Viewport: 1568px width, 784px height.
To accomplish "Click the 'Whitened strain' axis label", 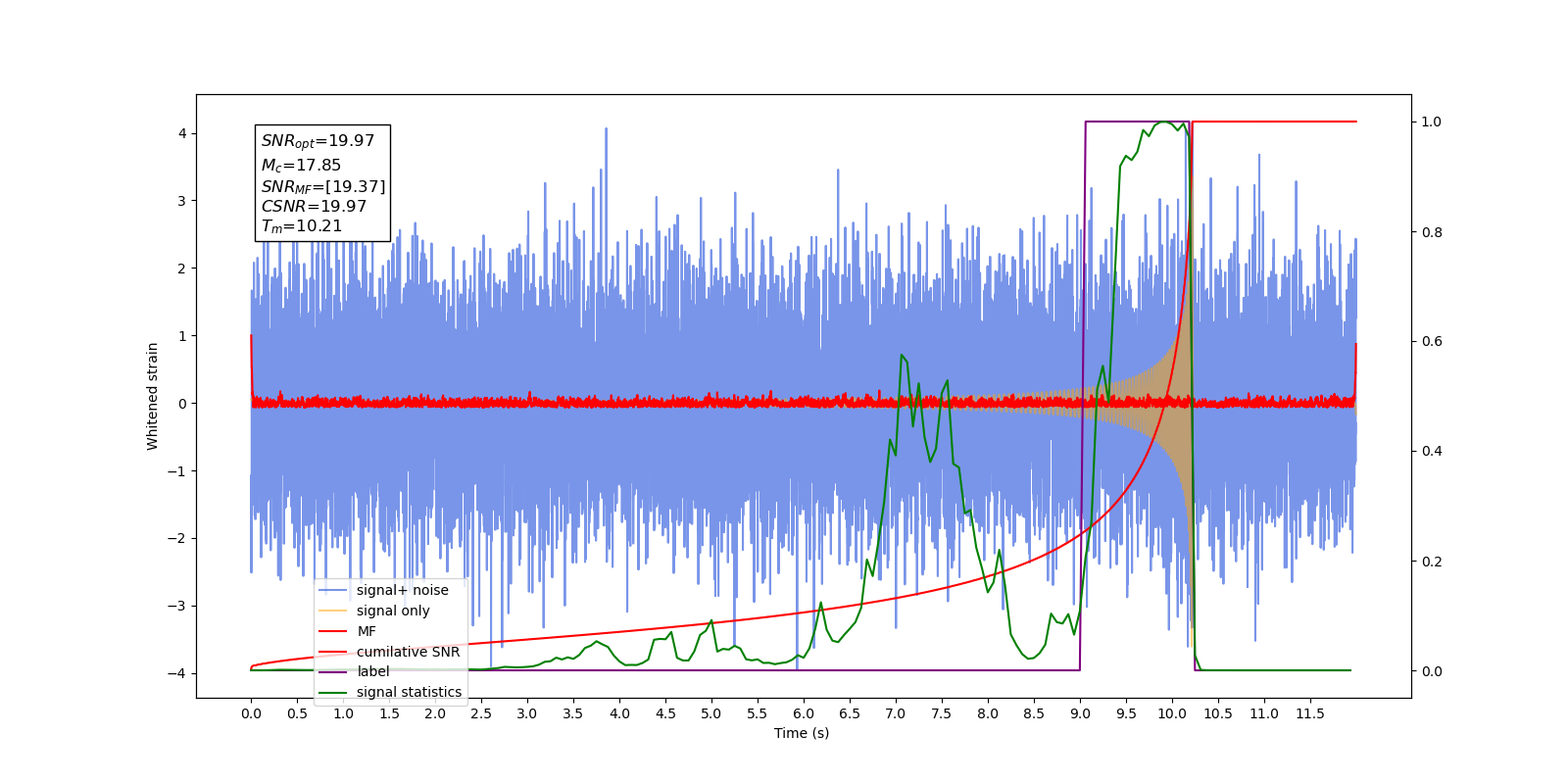I will (152, 396).
